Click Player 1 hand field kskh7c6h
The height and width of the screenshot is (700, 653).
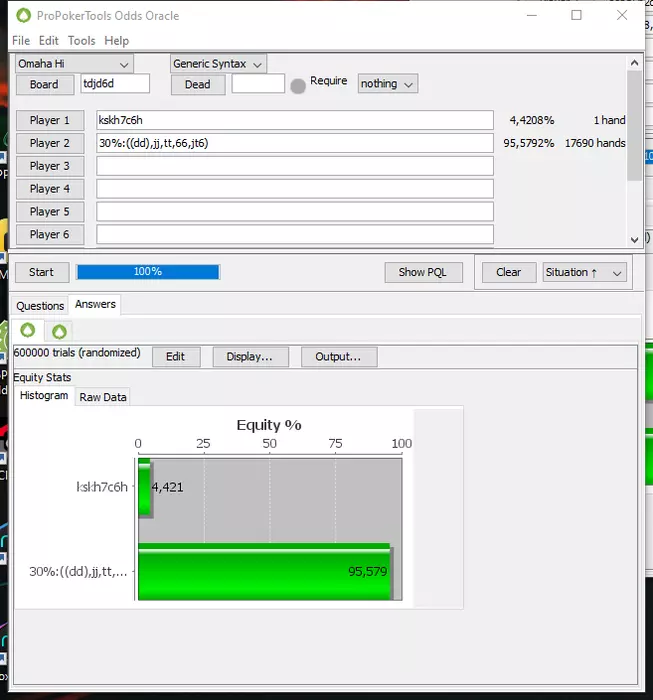pos(295,120)
